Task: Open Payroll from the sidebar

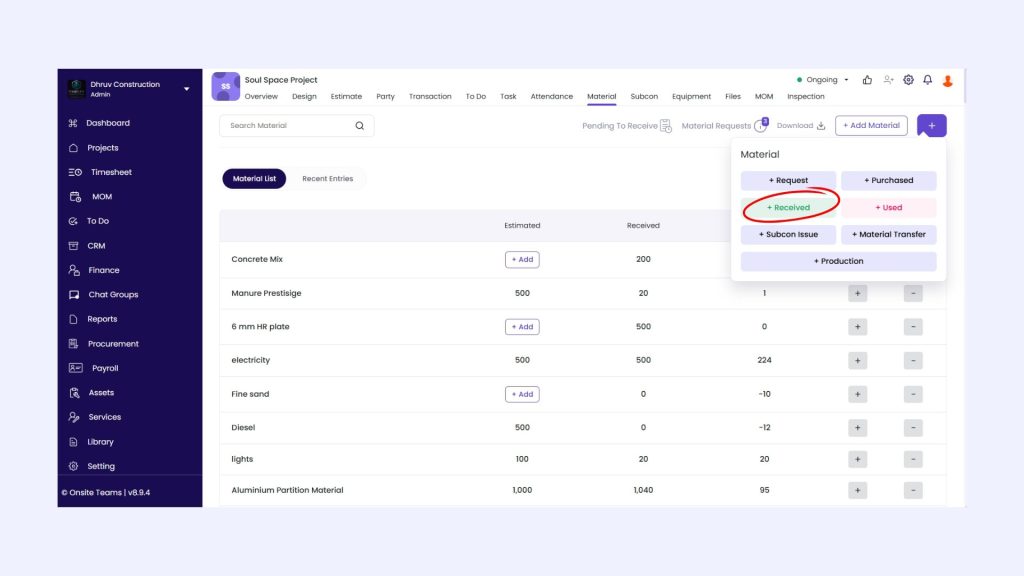Action: coord(104,368)
